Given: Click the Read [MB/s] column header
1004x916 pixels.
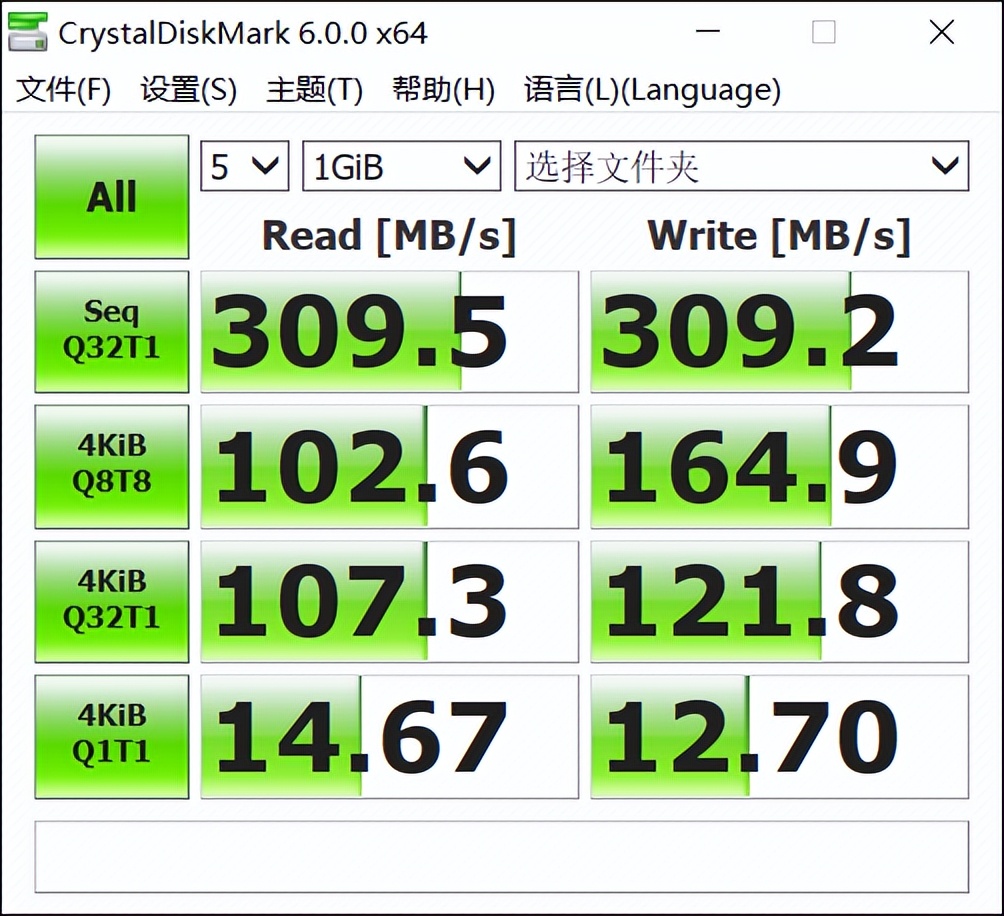Looking at the screenshot, I should (x=388, y=236).
